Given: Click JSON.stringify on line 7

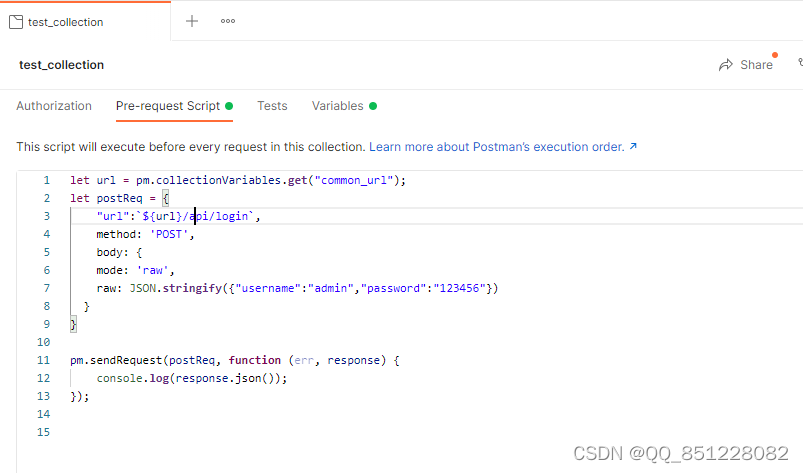Looking at the screenshot, I should [175, 288].
